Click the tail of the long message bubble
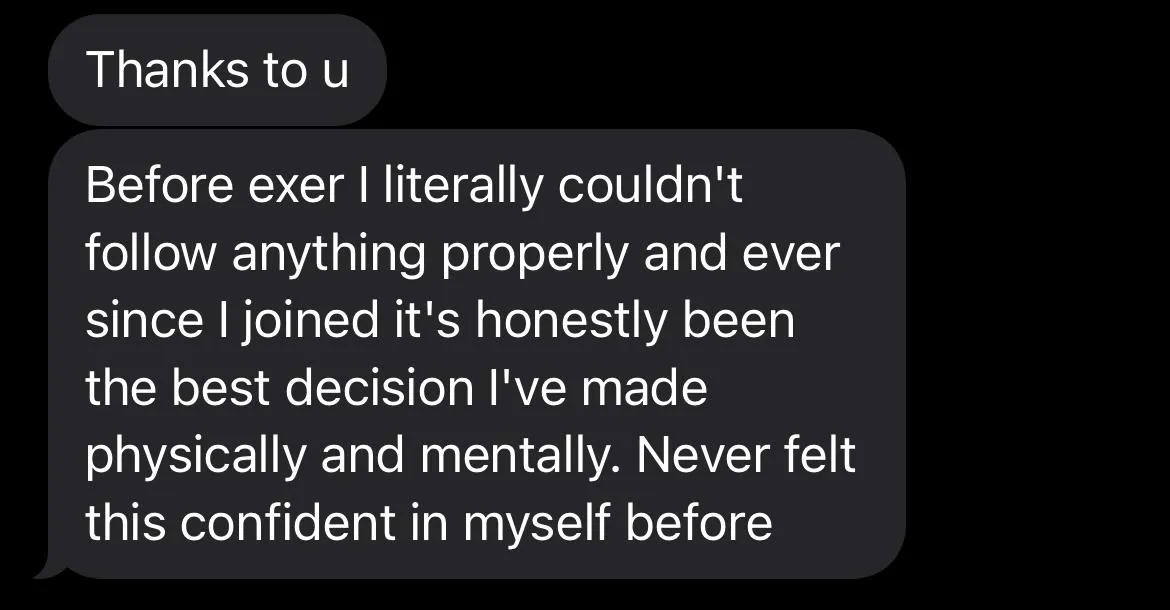 pos(50,570)
